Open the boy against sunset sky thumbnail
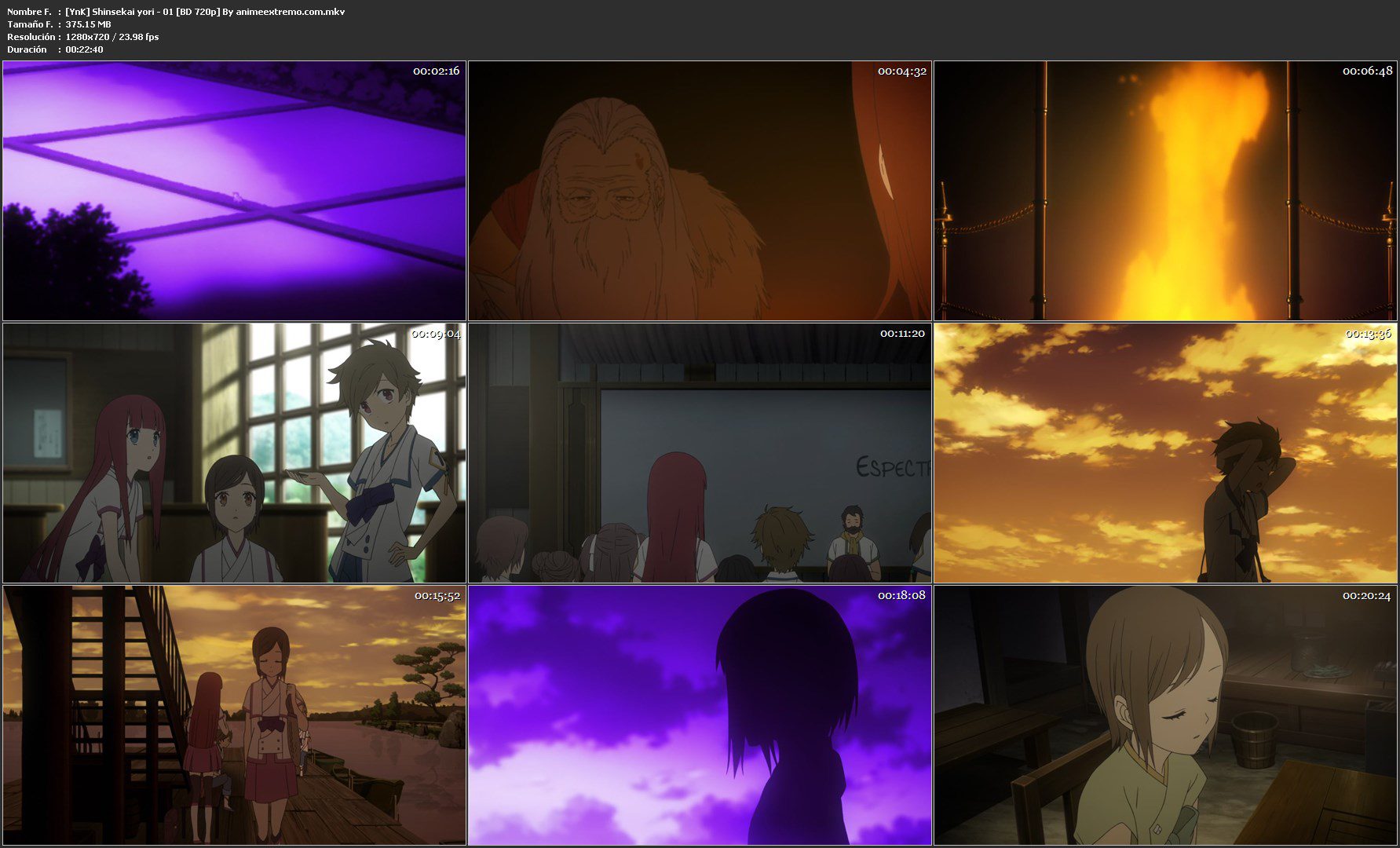 point(1165,453)
